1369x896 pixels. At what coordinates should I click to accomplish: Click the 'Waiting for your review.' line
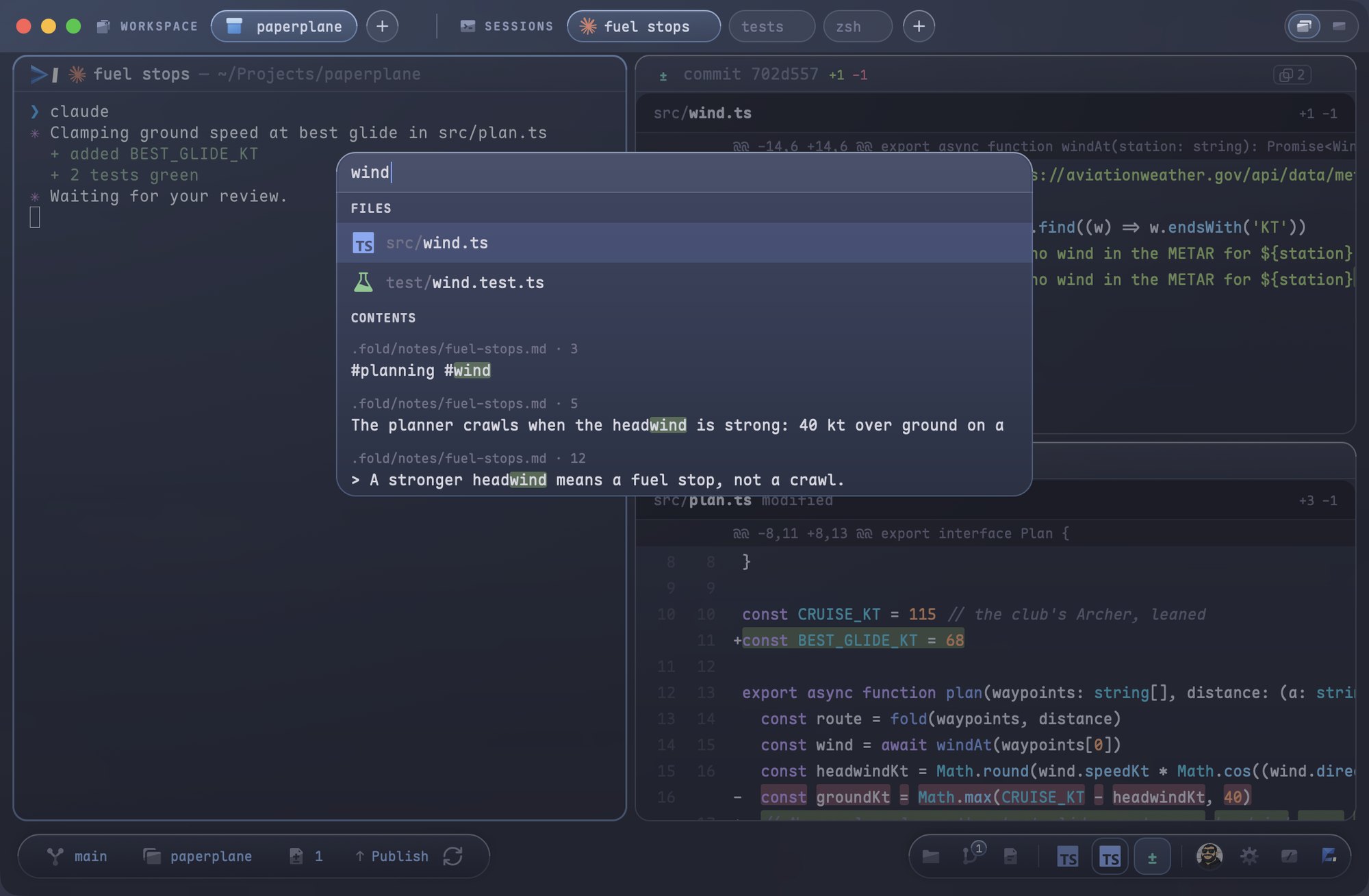click(168, 196)
